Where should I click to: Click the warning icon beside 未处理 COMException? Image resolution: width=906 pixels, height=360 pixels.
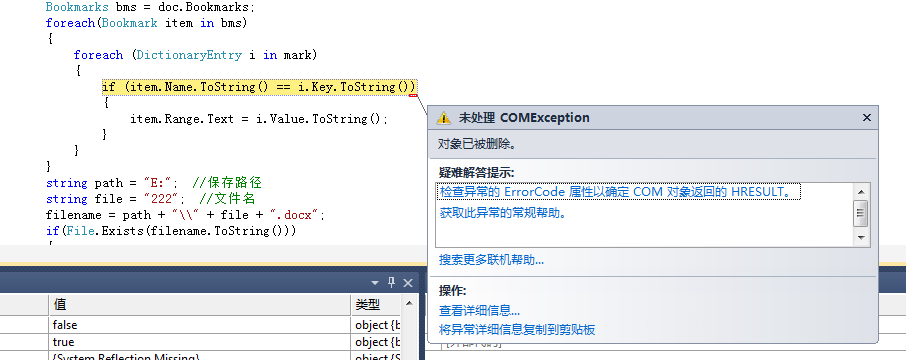(443, 118)
